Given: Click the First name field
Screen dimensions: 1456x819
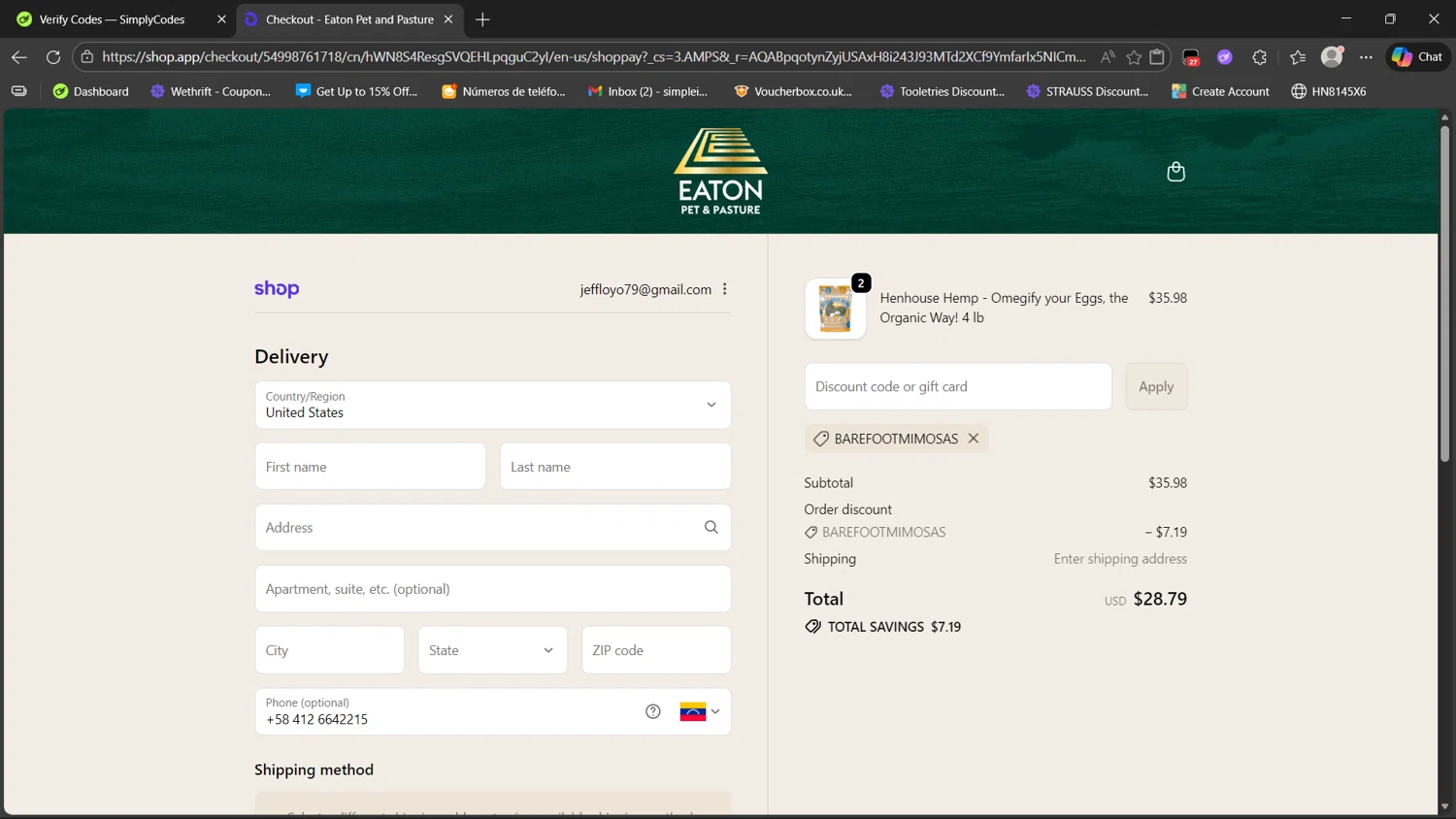Looking at the screenshot, I should [x=370, y=467].
